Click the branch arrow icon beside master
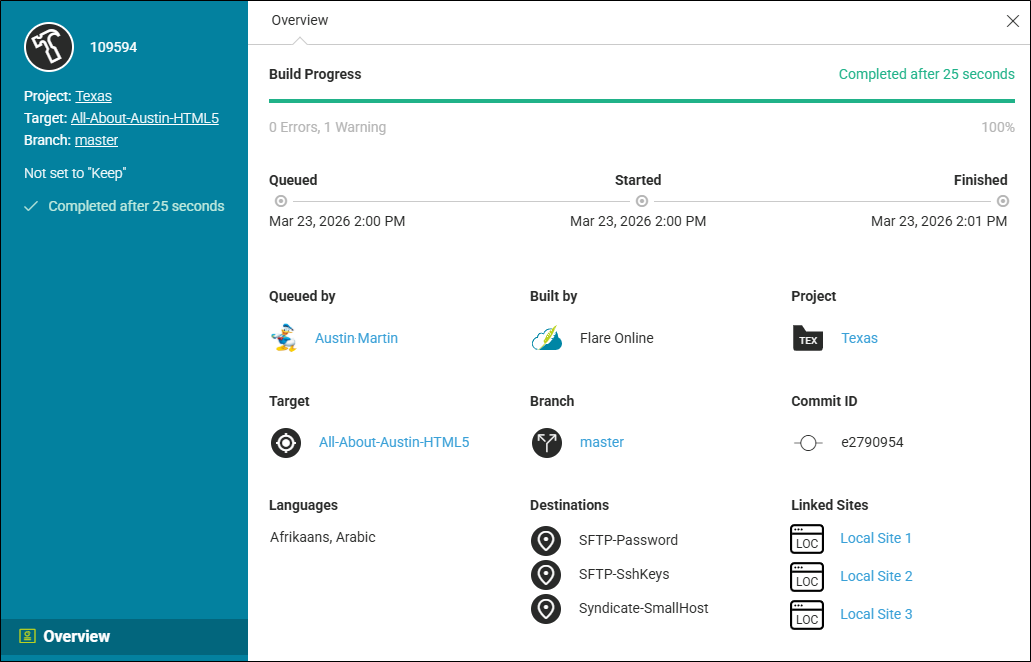The height and width of the screenshot is (662, 1031). click(x=547, y=442)
